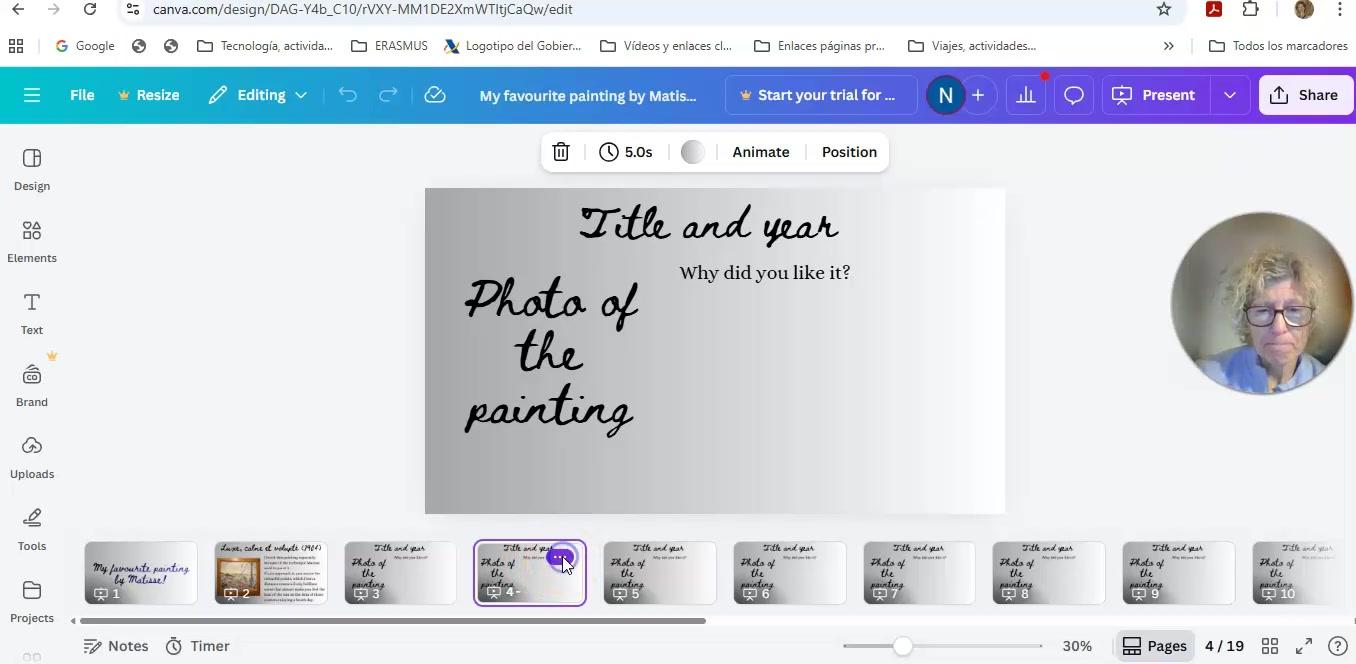Open Chrome three-dot menu
The width and height of the screenshot is (1356, 664).
tap(1340, 9)
